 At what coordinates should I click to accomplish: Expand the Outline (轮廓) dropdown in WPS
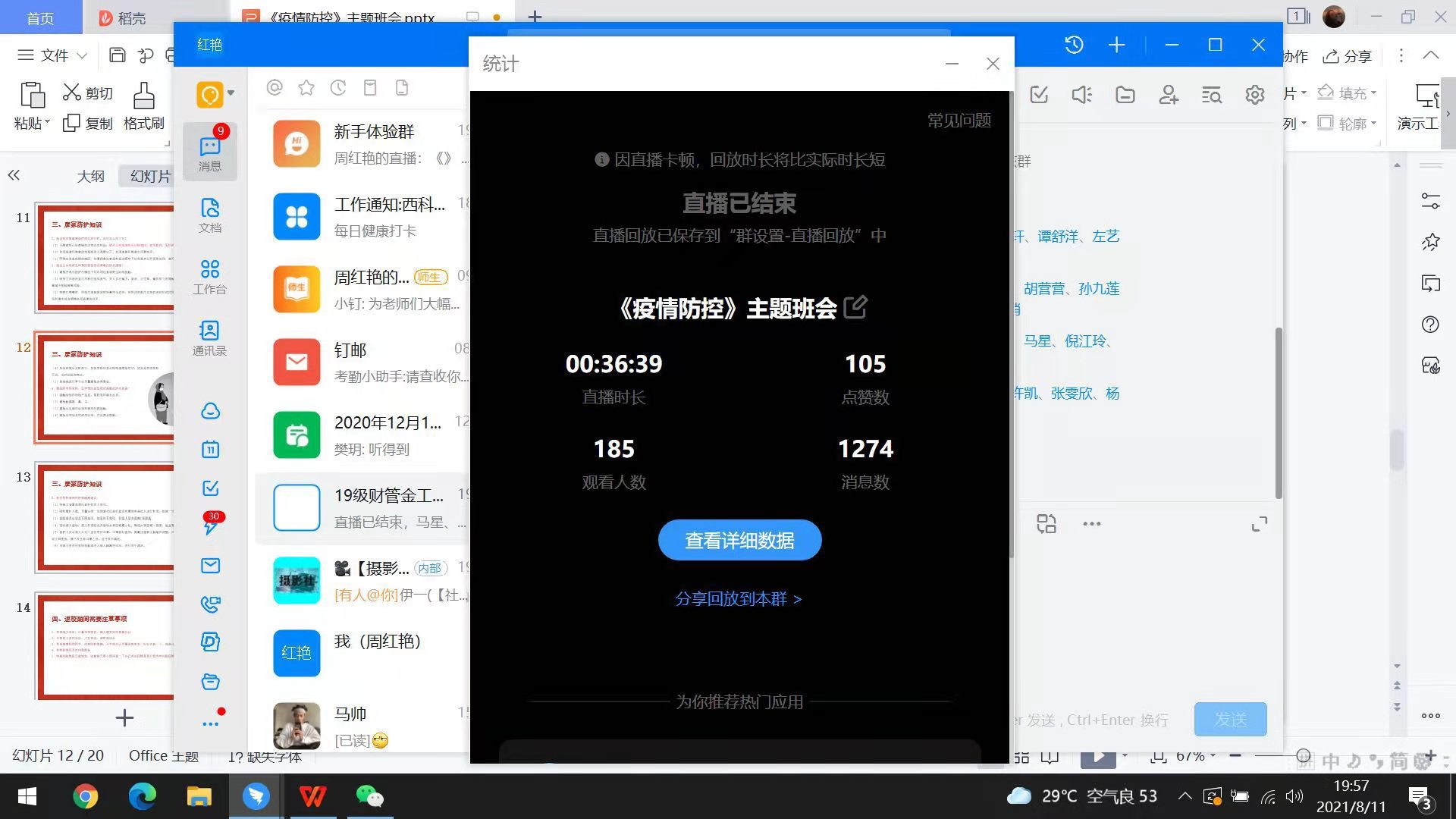tap(1373, 123)
